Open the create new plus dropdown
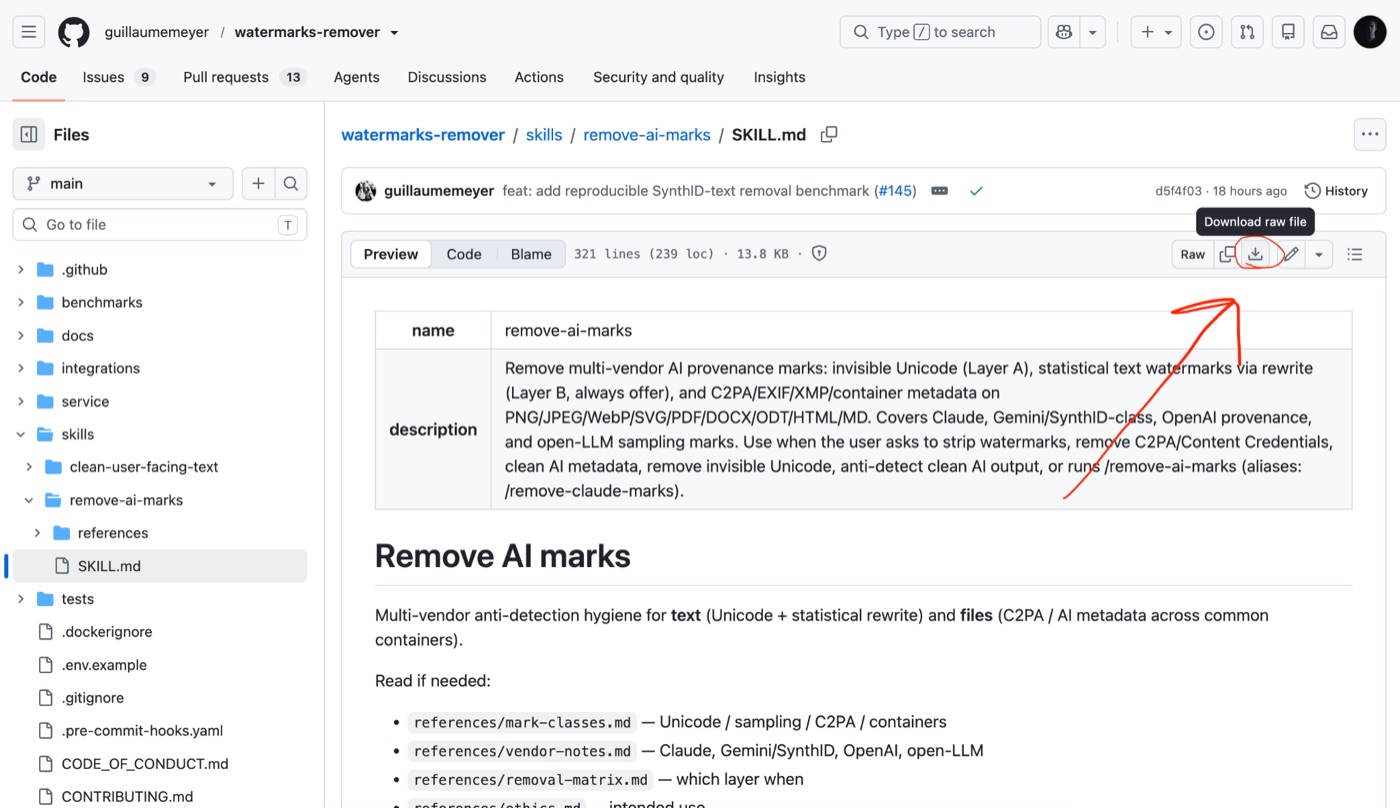Image resolution: width=1400 pixels, height=808 pixels. coord(1157,32)
